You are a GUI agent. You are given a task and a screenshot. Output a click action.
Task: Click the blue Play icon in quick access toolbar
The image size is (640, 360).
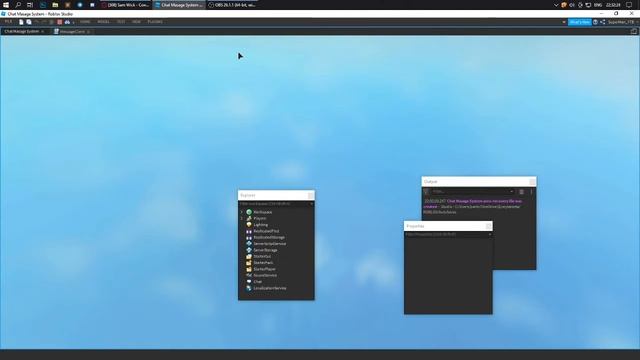[x=67, y=22]
